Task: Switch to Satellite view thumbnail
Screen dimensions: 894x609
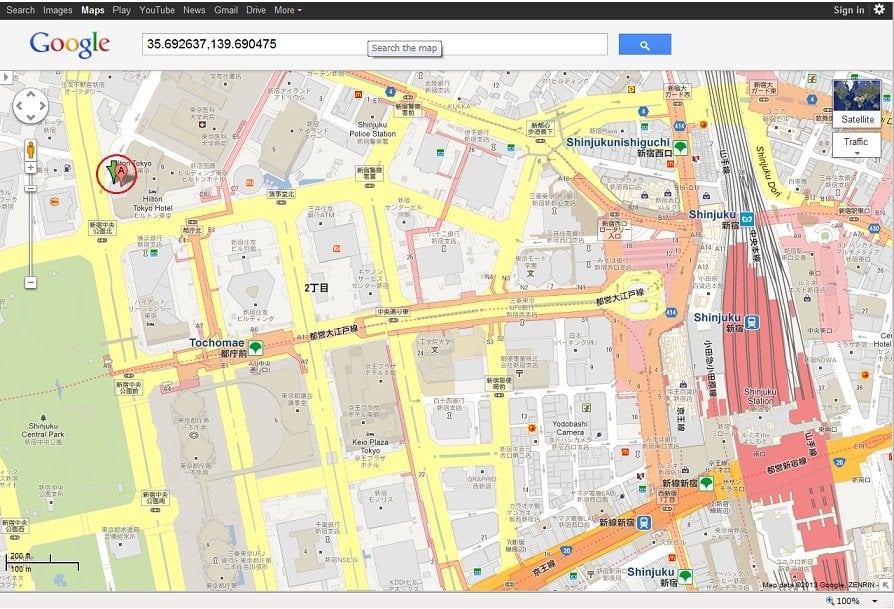Action: (857, 103)
